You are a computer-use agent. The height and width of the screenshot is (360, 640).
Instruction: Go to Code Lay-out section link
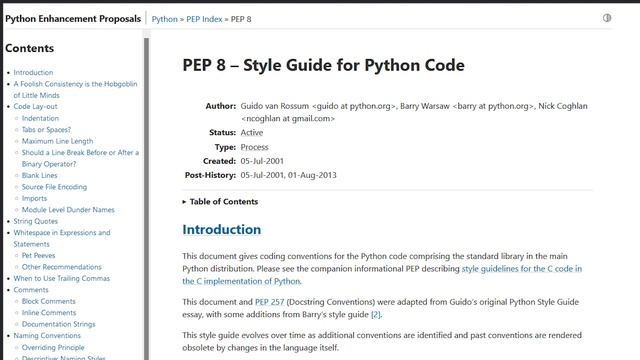(x=35, y=107)
